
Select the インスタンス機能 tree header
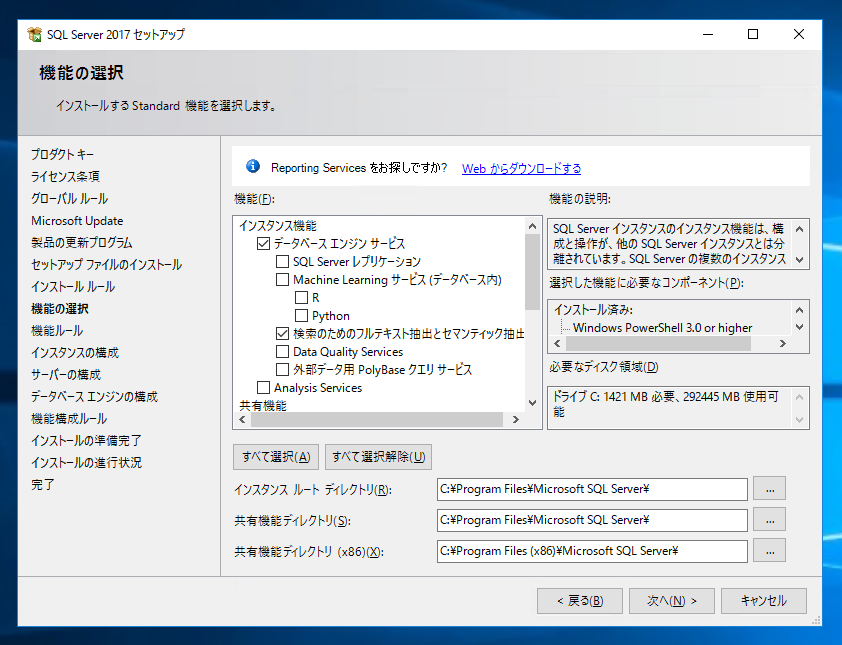[278, 226]
